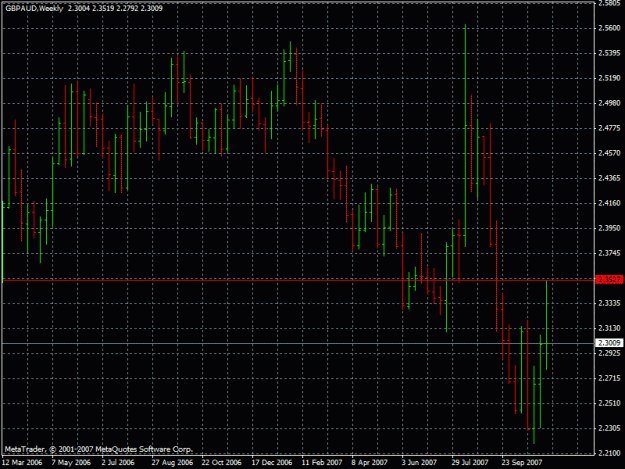Click the 2.3335 price scale value

pyautogui.click(x=609, y=303)
